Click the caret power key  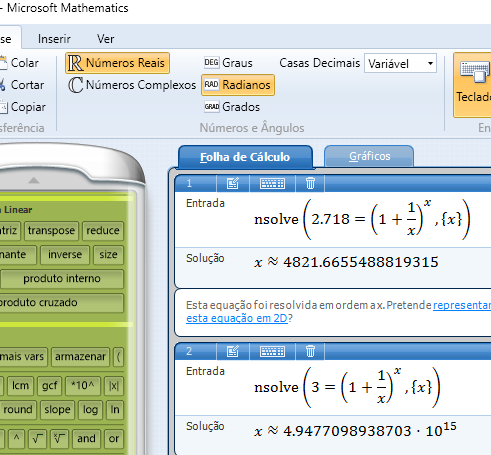coord(16,438)
